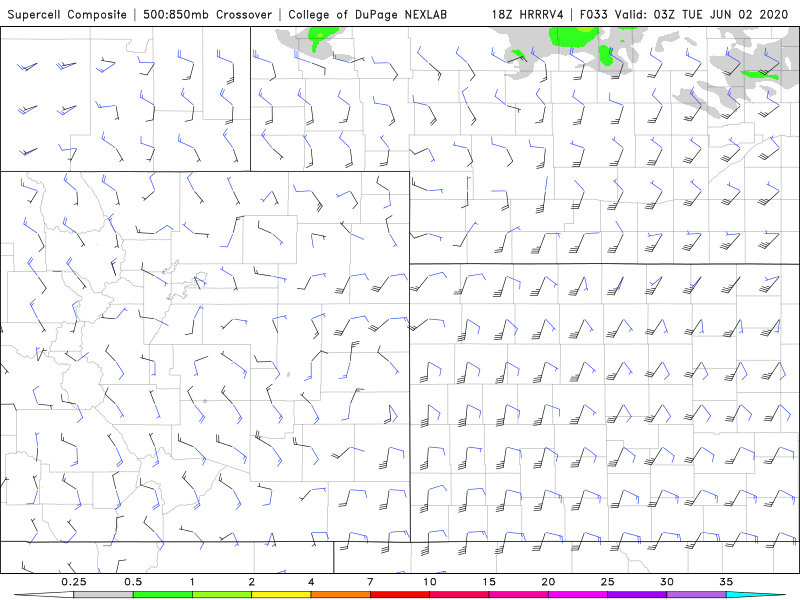Click the 0.25 legend value
Image resolution: width=800 pixels, height=600 pixels.
[73, 582]
